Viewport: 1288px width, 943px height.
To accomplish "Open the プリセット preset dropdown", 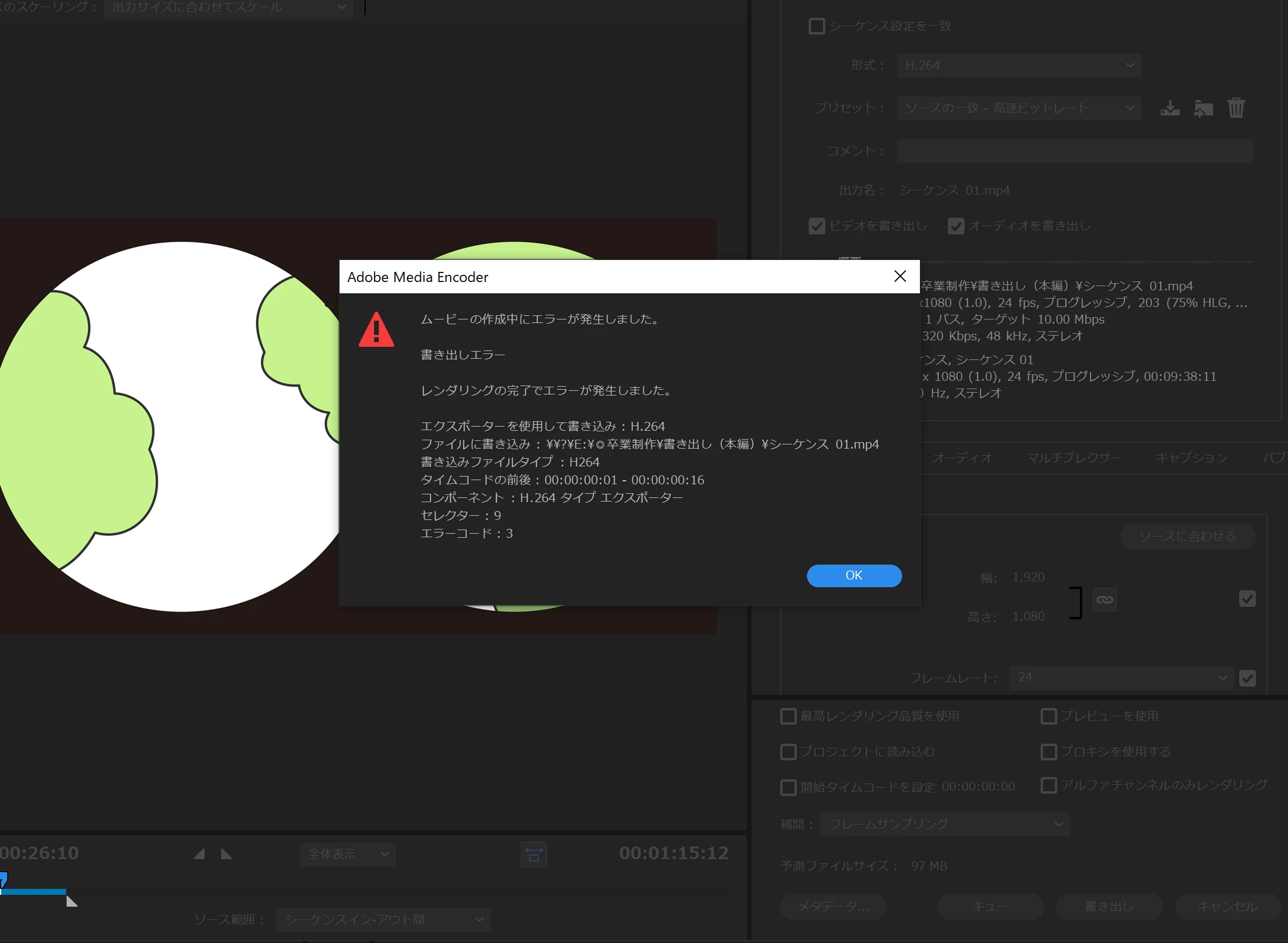I will coord(1019,108).
